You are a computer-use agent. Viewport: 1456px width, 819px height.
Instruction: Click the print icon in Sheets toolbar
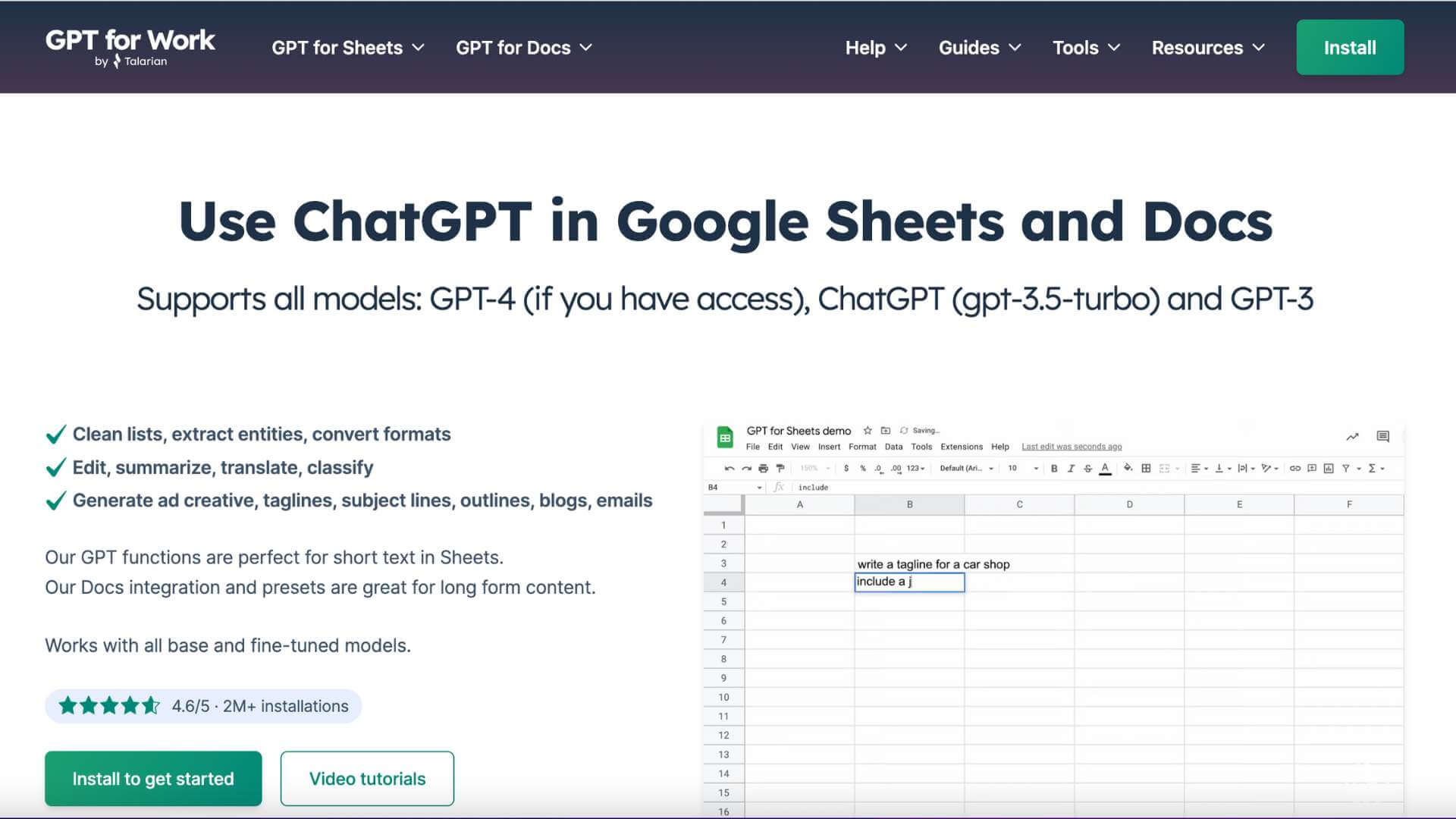point(763,469)
